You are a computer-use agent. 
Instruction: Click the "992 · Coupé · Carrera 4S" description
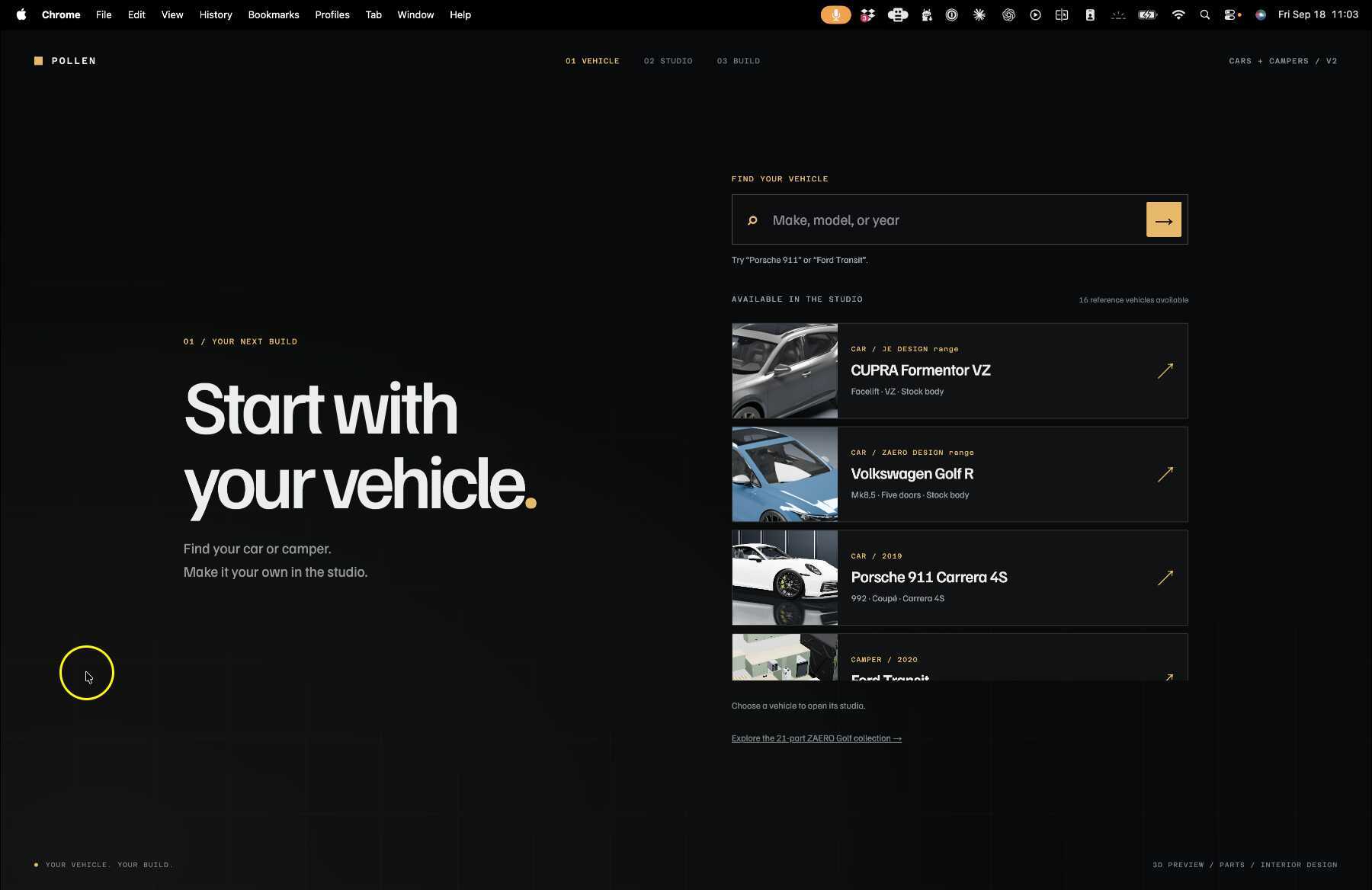tap(897, 599)
